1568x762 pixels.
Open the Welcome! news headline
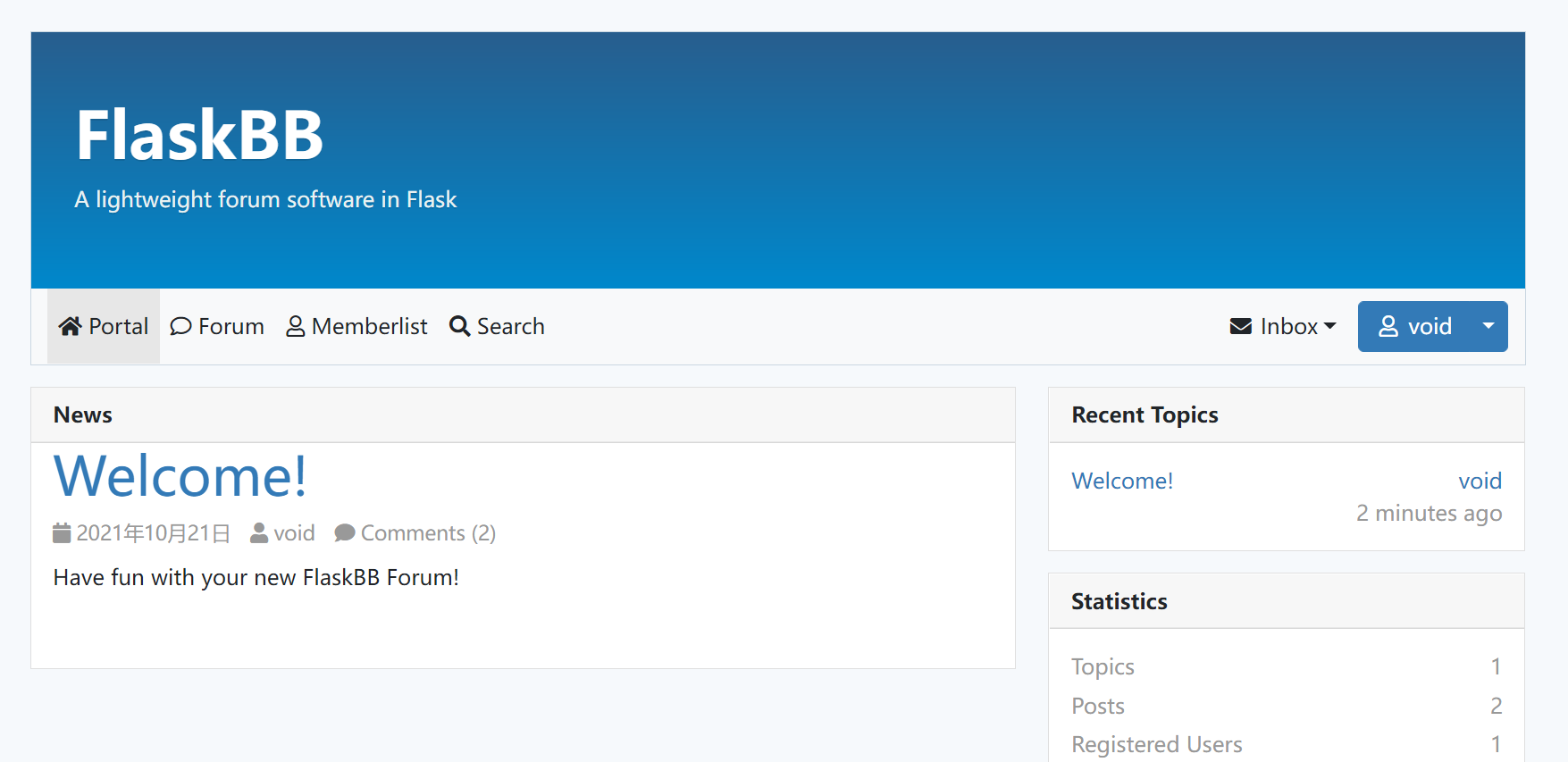180,476
